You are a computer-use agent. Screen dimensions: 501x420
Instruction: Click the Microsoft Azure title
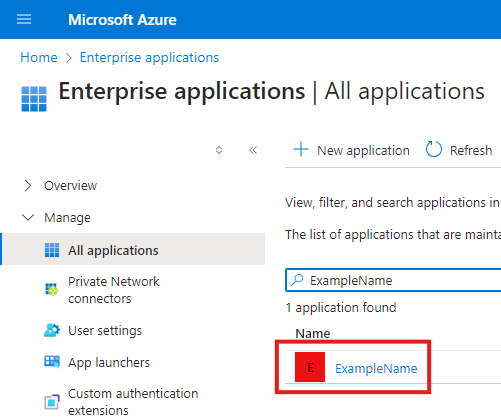pos(122,20)
